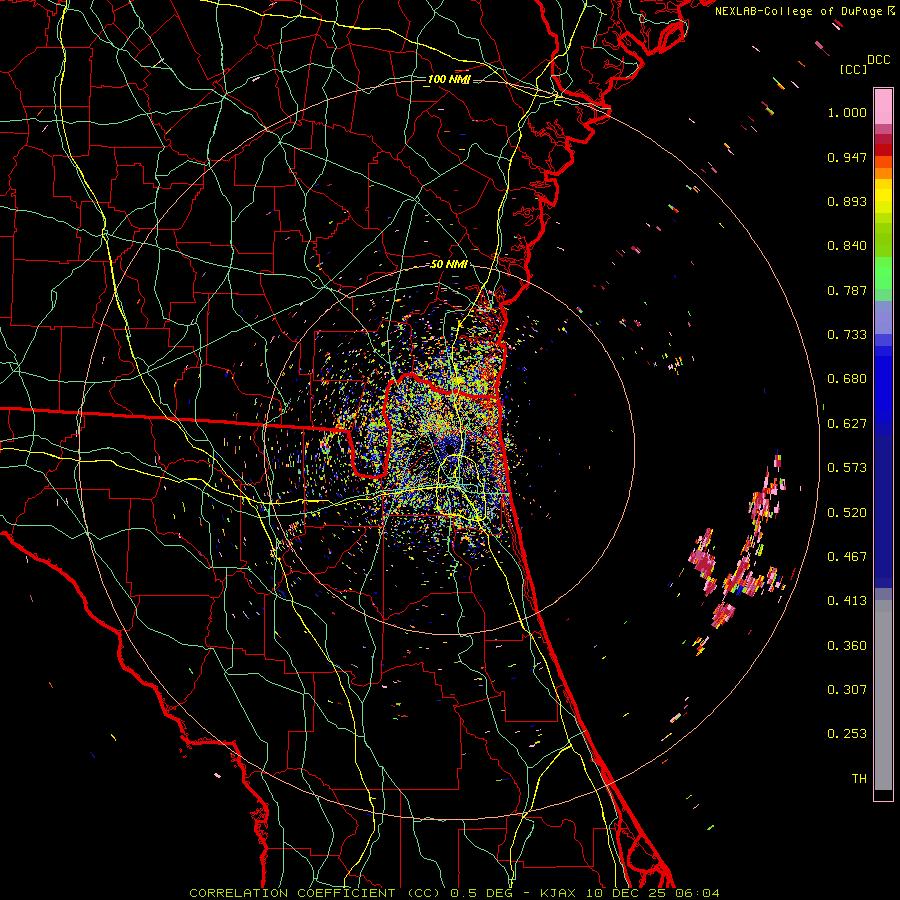
Task: Select the 0.520 legend value
Action: click(847, 513)
